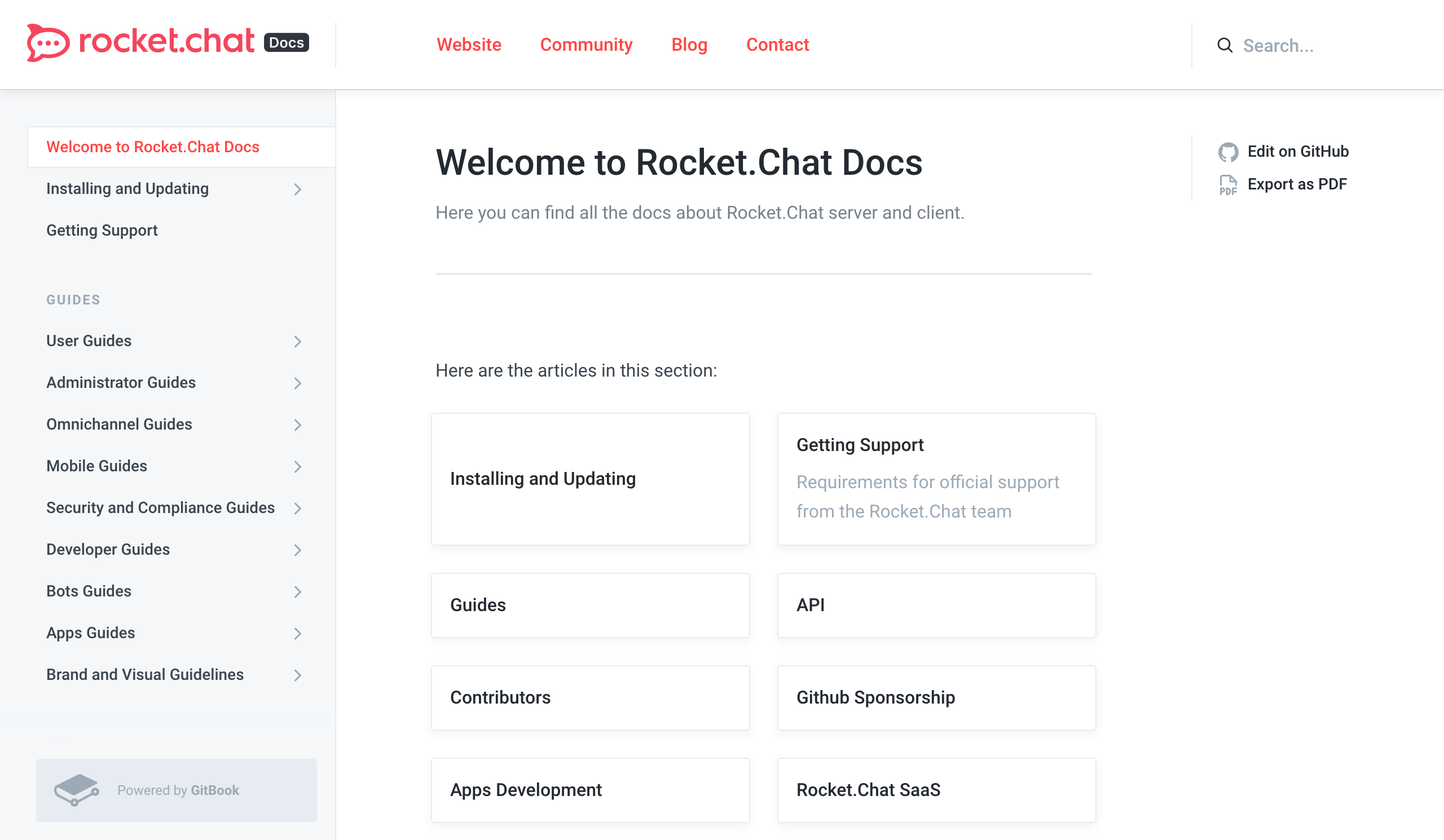
Task: Expand the Omnichannel Guides chevron
Action: [x=297, y=425]
